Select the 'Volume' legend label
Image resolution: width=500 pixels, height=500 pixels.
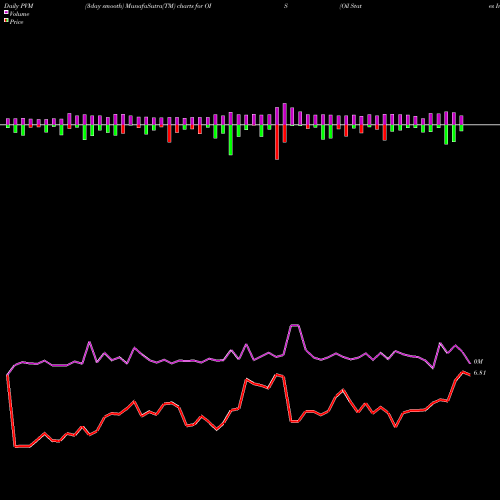[x=19, y=14]
